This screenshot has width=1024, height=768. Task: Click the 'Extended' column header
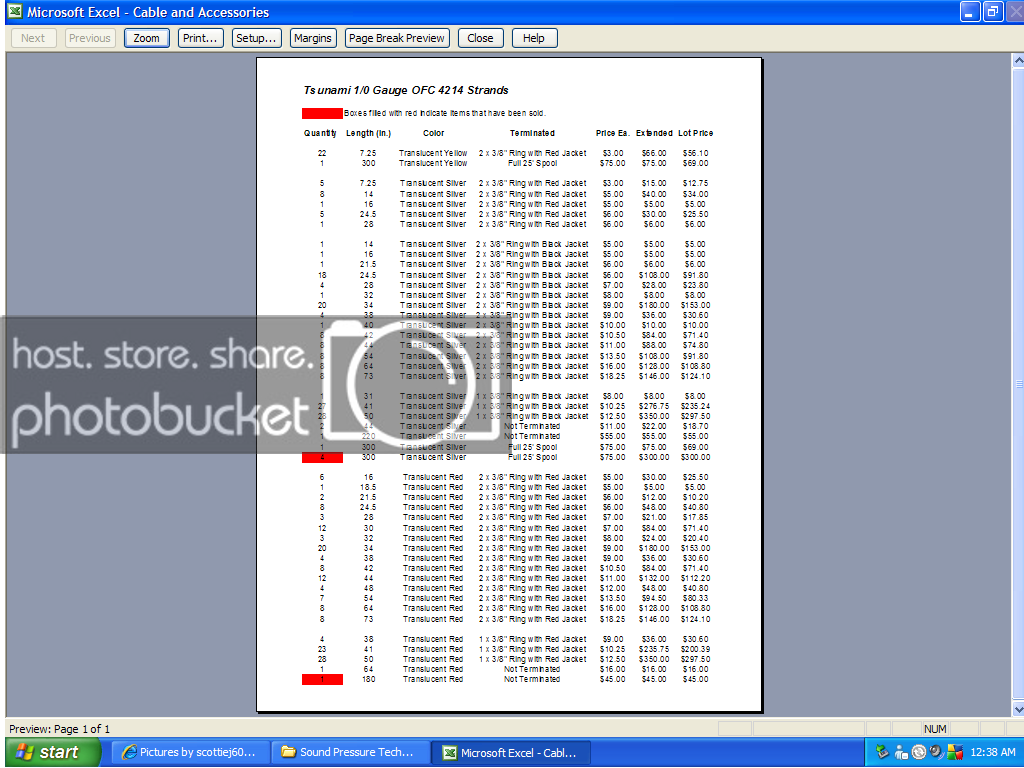click(x=654, y=133)
